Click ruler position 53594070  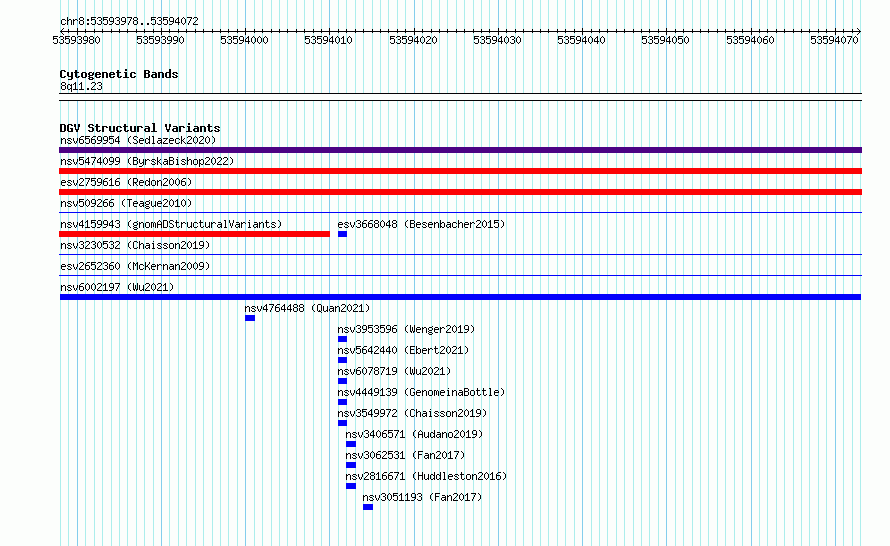[x=834, y=40]
